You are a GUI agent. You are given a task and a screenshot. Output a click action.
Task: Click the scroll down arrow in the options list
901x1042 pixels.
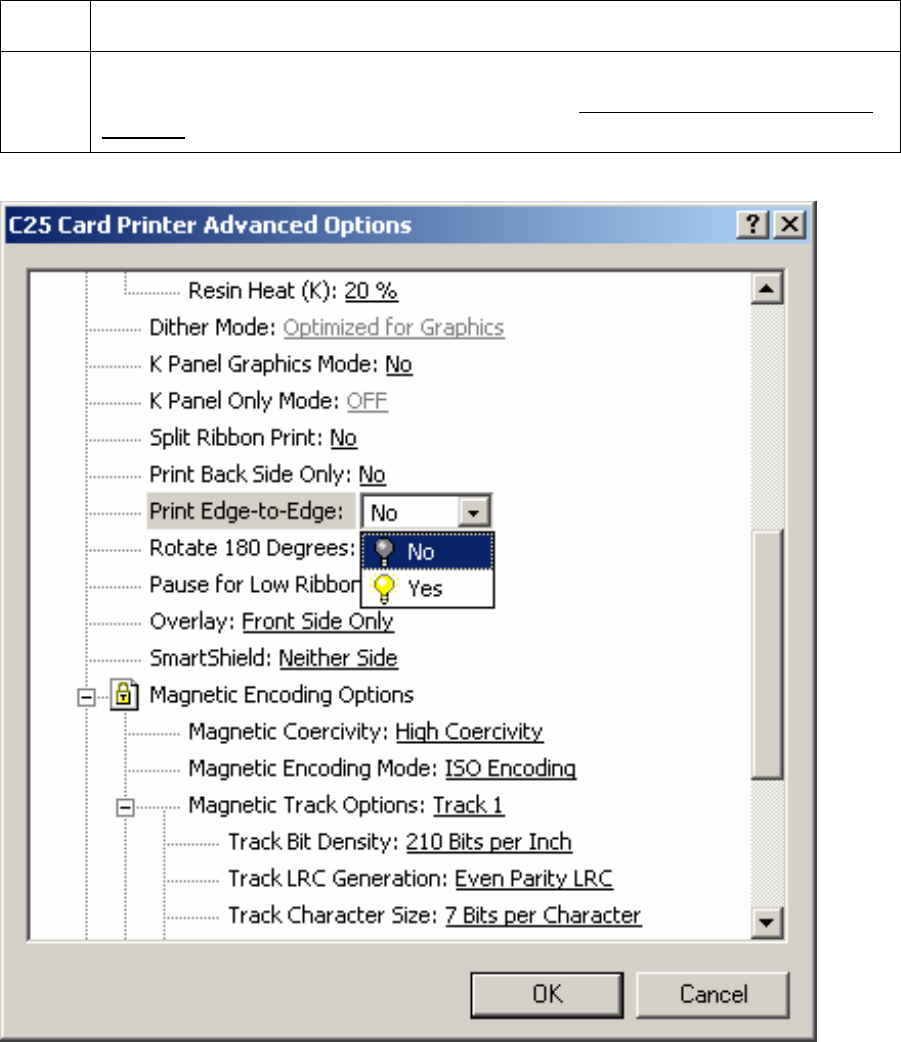(767, 922)
